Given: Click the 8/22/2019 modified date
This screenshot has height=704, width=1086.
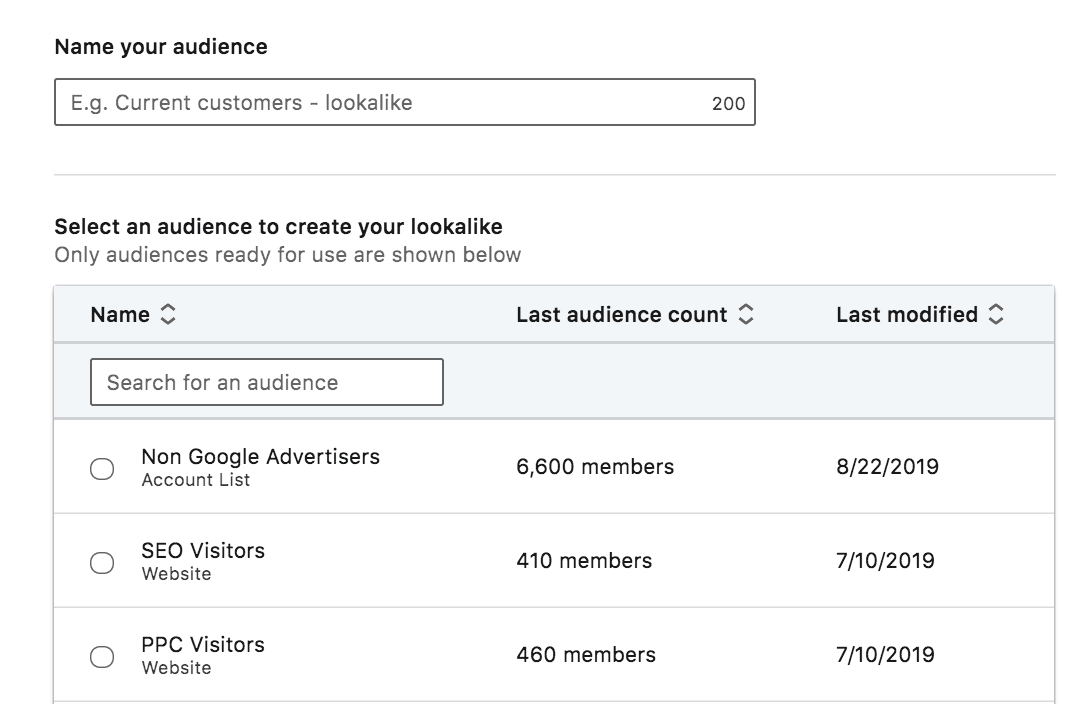Looking at the screenshot, I should (x=887, y=467).
